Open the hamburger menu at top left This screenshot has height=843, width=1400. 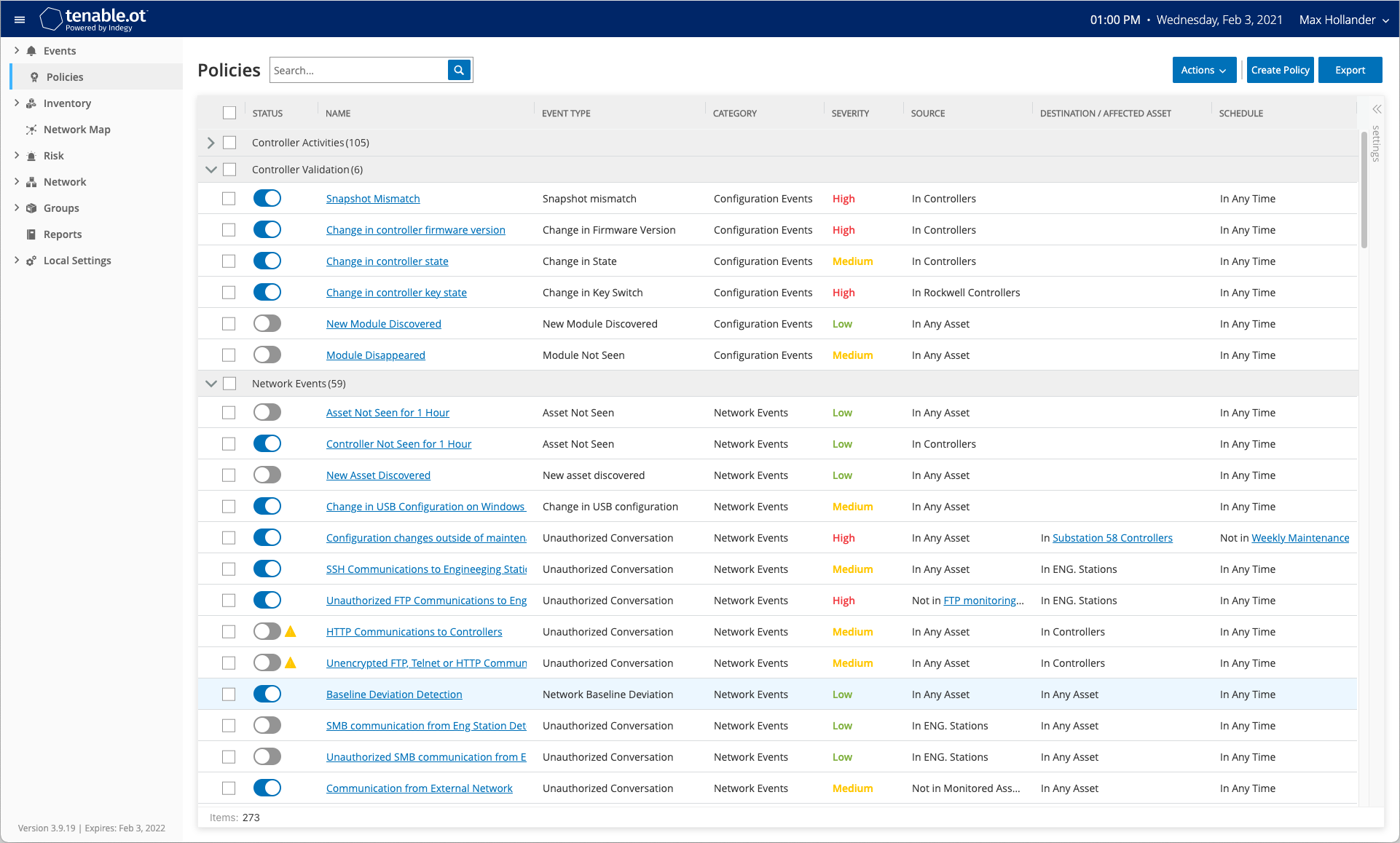[20, 19]
